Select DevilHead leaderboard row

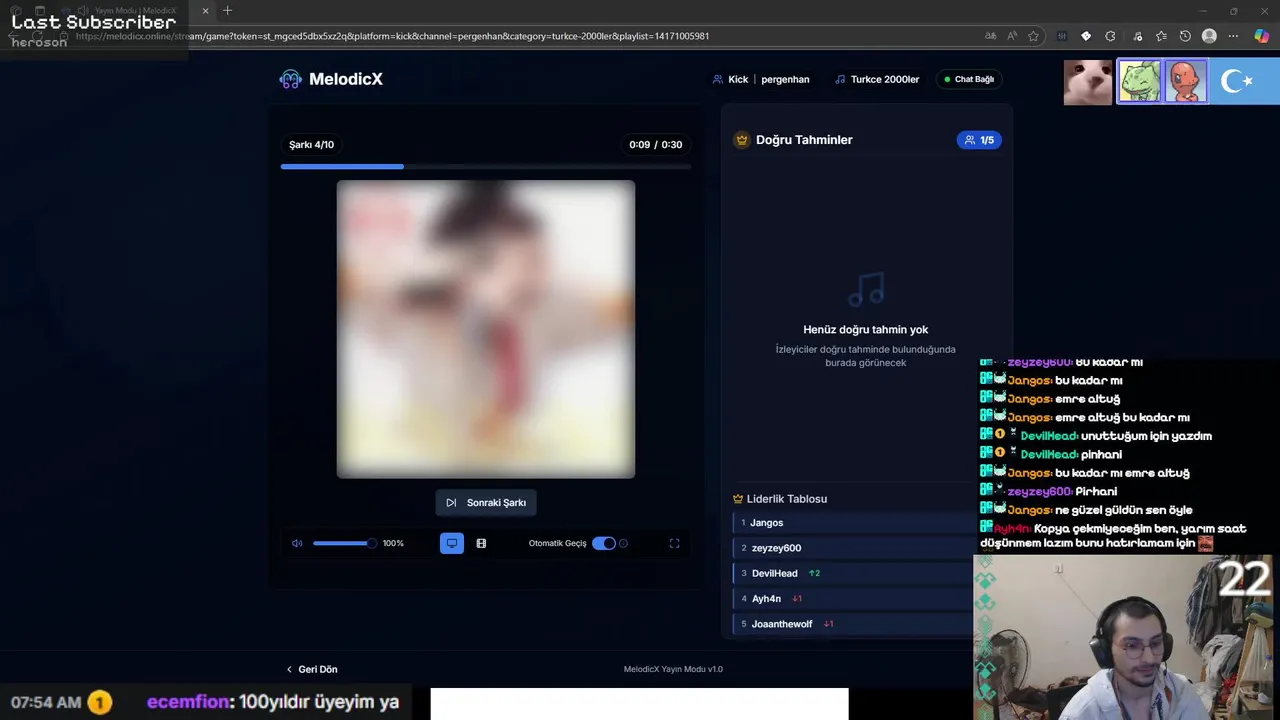point(852,573)
